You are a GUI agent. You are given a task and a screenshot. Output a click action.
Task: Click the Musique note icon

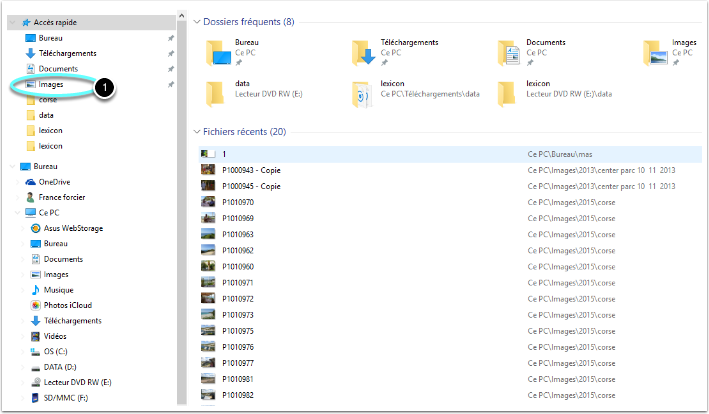pyautogui.click(x=36, y=290)
